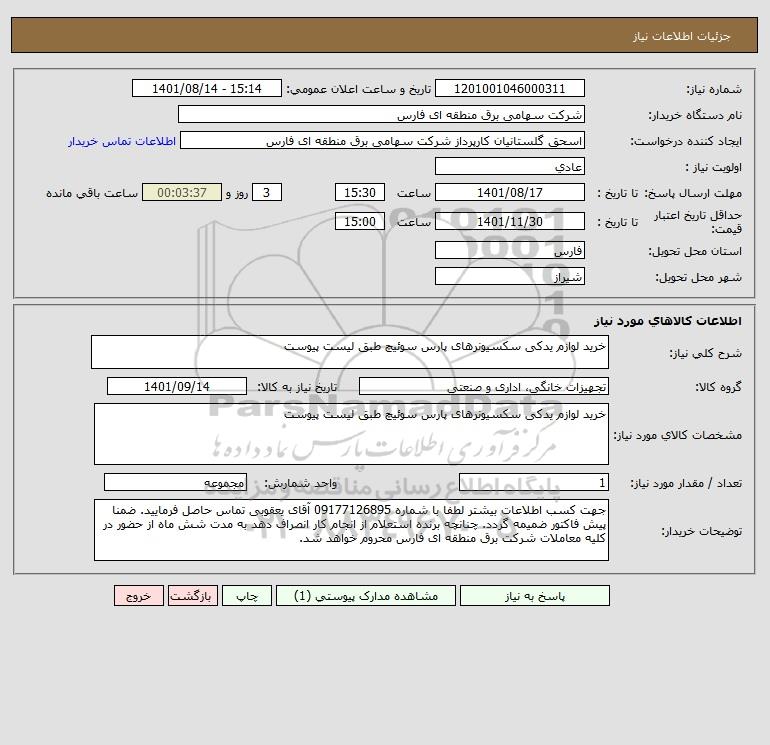Click the خروج exit button
The height and width of the screenshot is (745, 770).
[138, 596]
